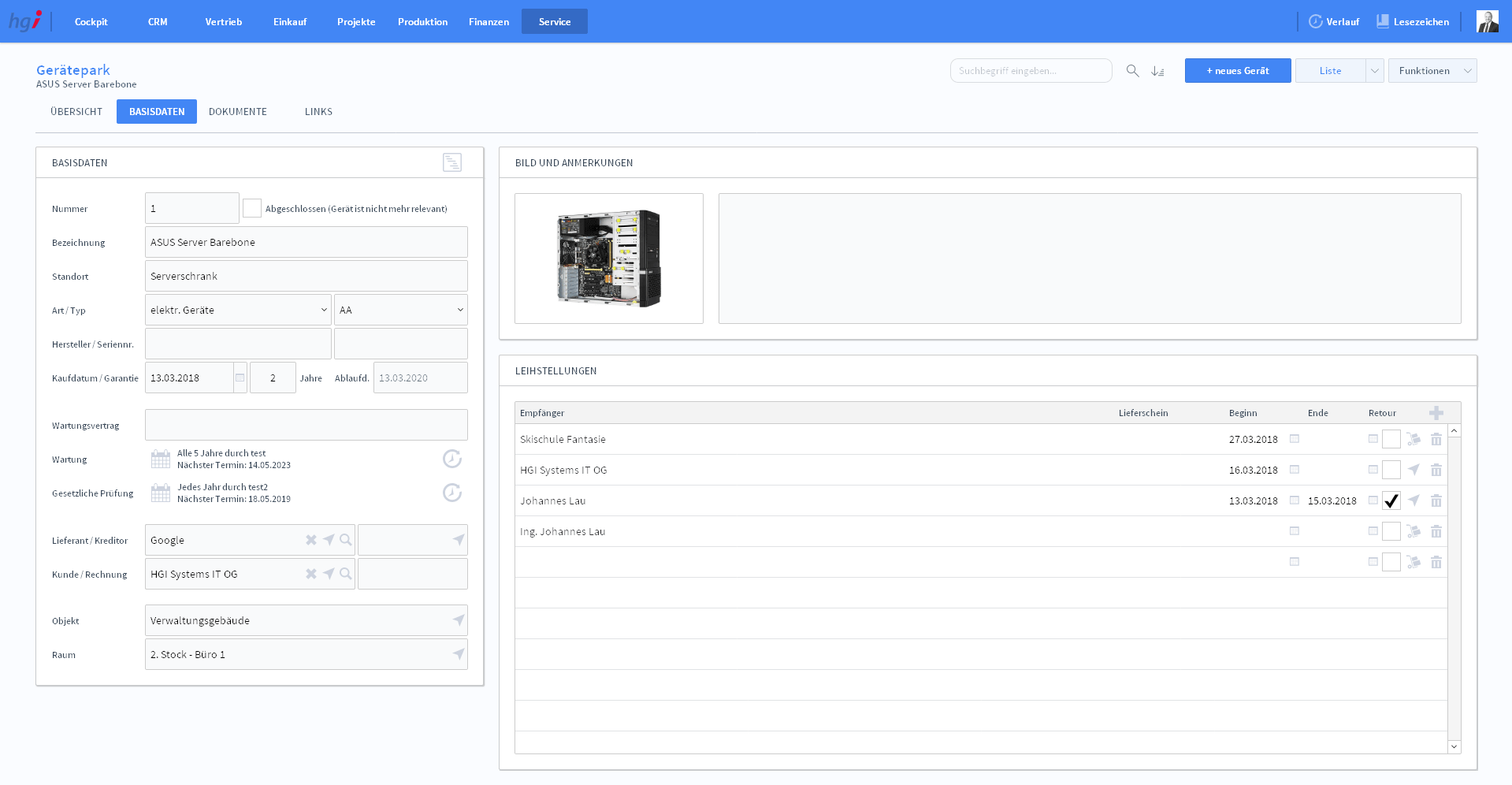Click the + neues Gerät button
Viewport: 1512px width, 785px height.
click(x=1237, y=71)
